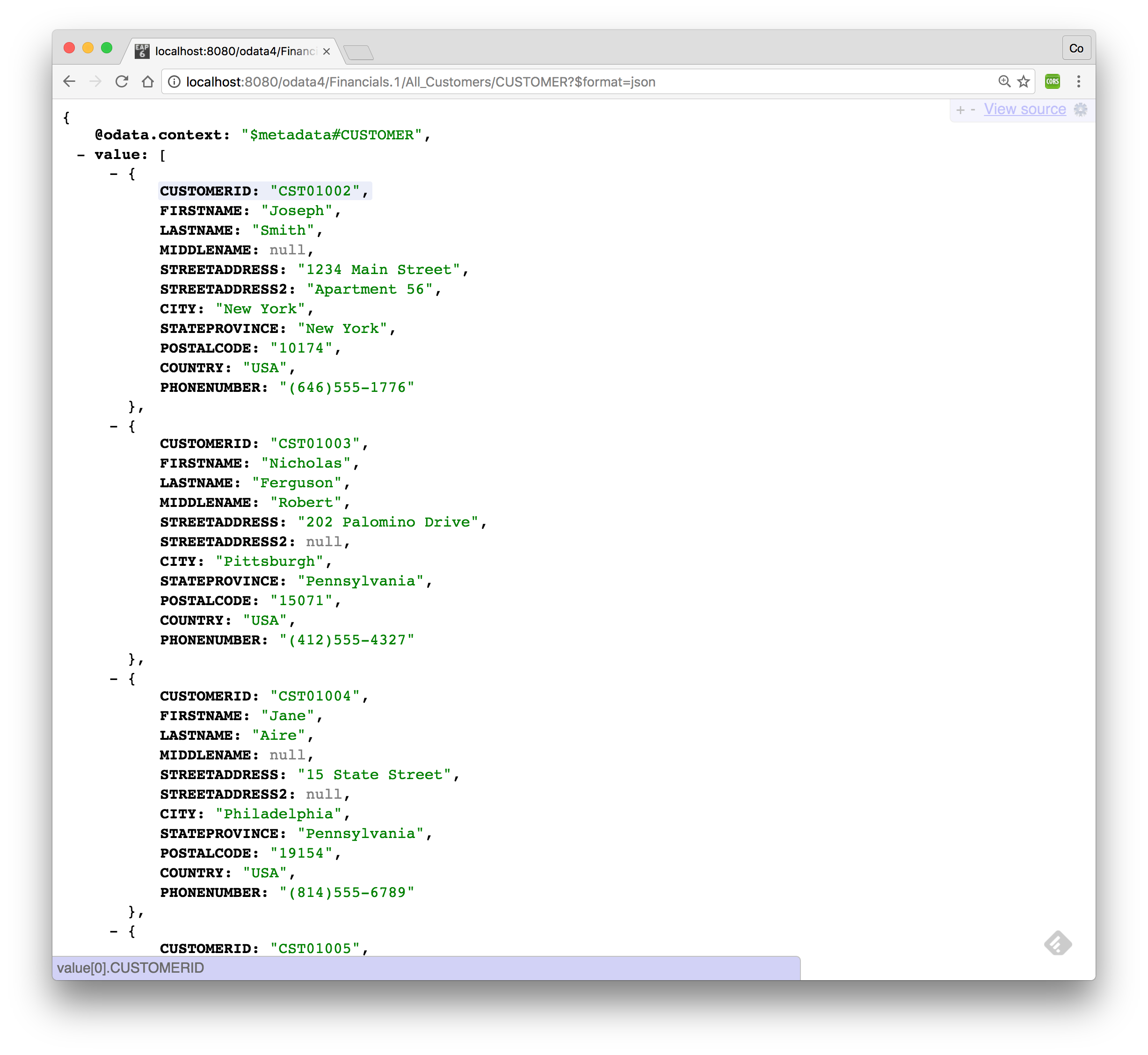This screenshot has width=1148, height=1055.
Task: Collapse the value array node
Action: pyautogui.click(x=80, y=154)
